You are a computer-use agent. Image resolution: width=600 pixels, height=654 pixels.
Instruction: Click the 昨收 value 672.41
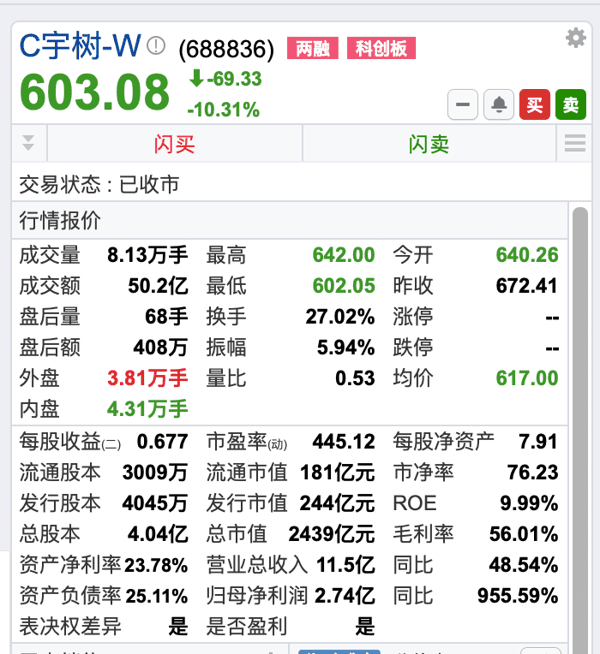(527, 286)
